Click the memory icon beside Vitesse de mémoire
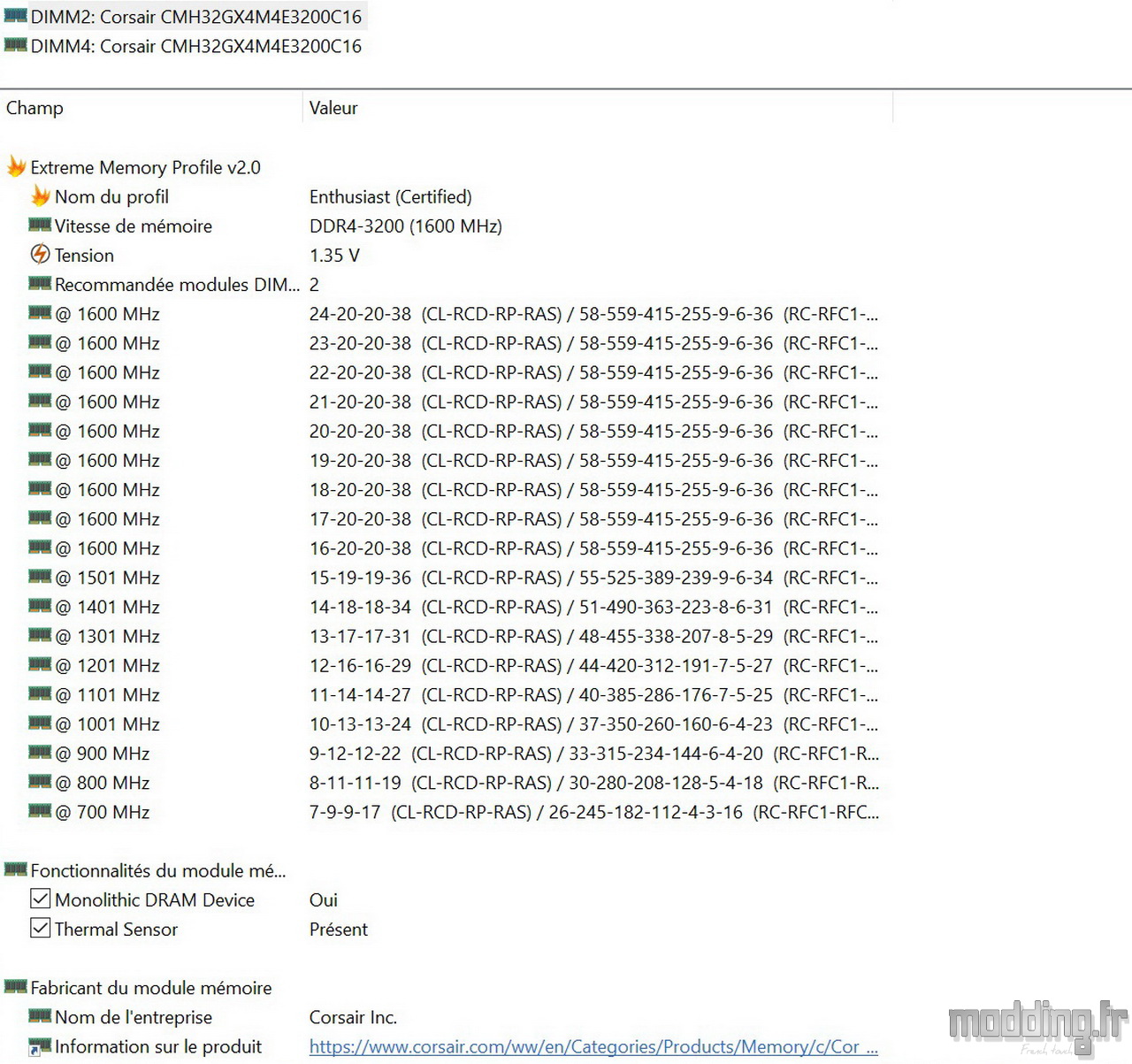 (x=40, y=225)
